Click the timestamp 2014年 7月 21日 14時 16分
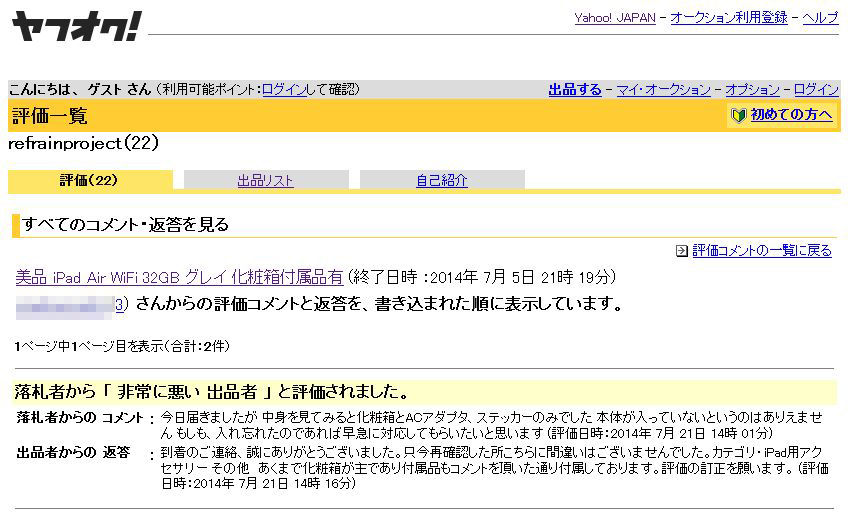This screenshot has height=522, width=849. [272, 484]
